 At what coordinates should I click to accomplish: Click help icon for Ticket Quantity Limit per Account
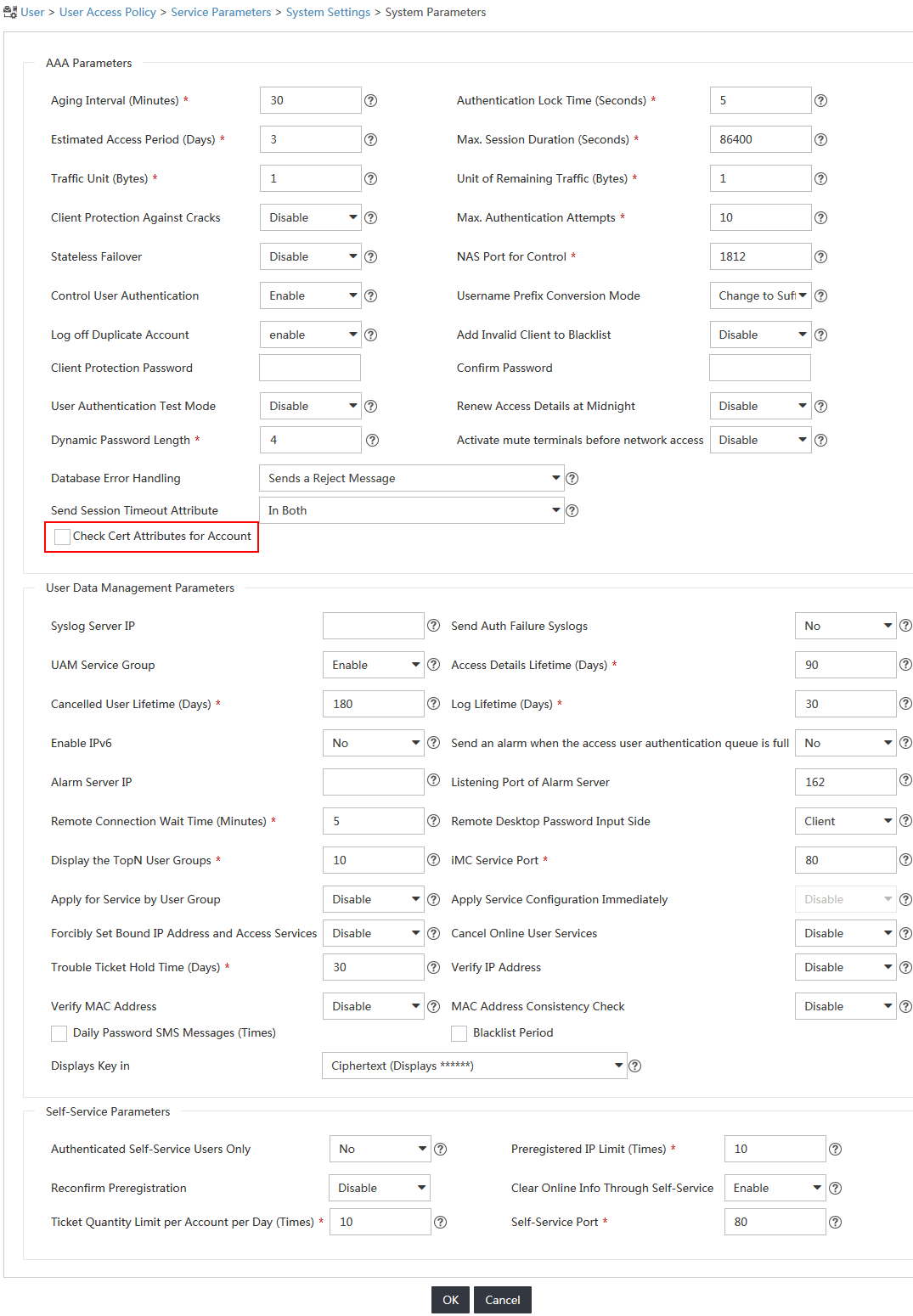[440, 1222]
